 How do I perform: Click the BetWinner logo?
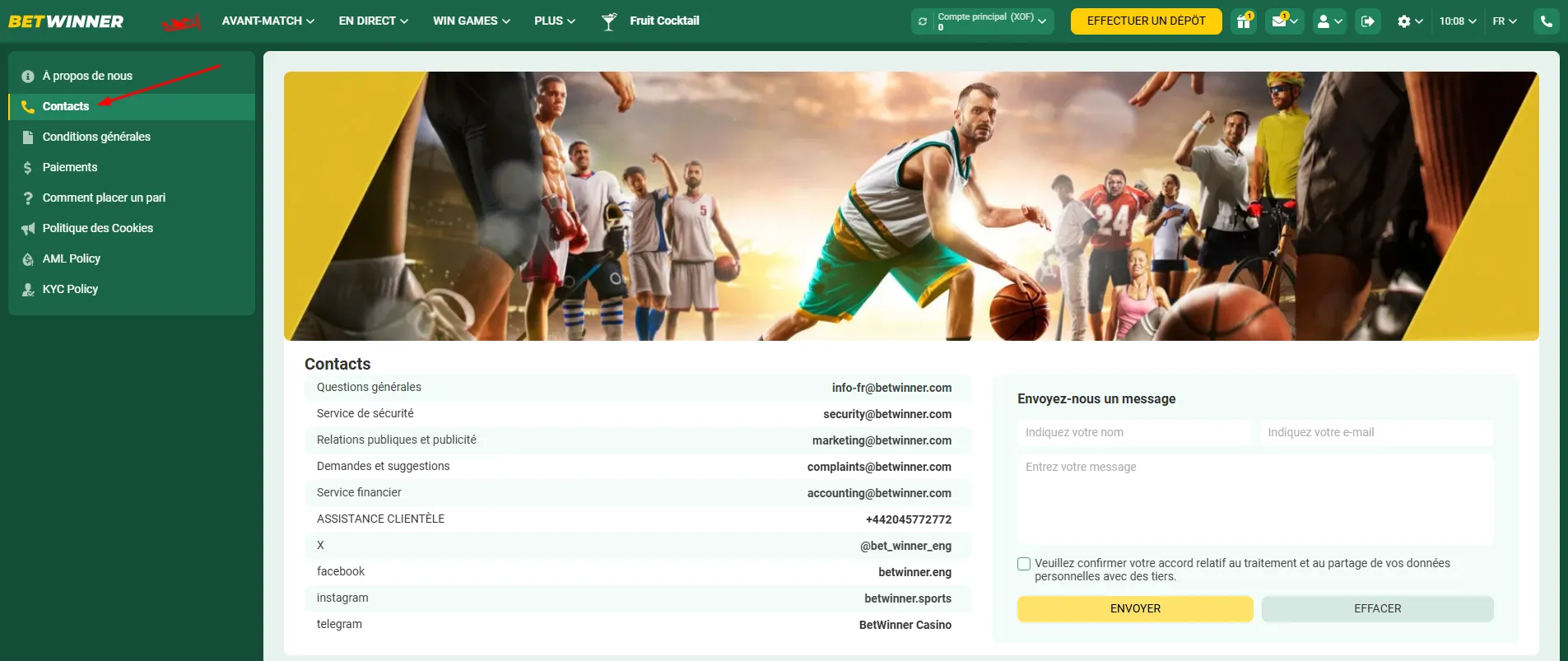[66, 21]
